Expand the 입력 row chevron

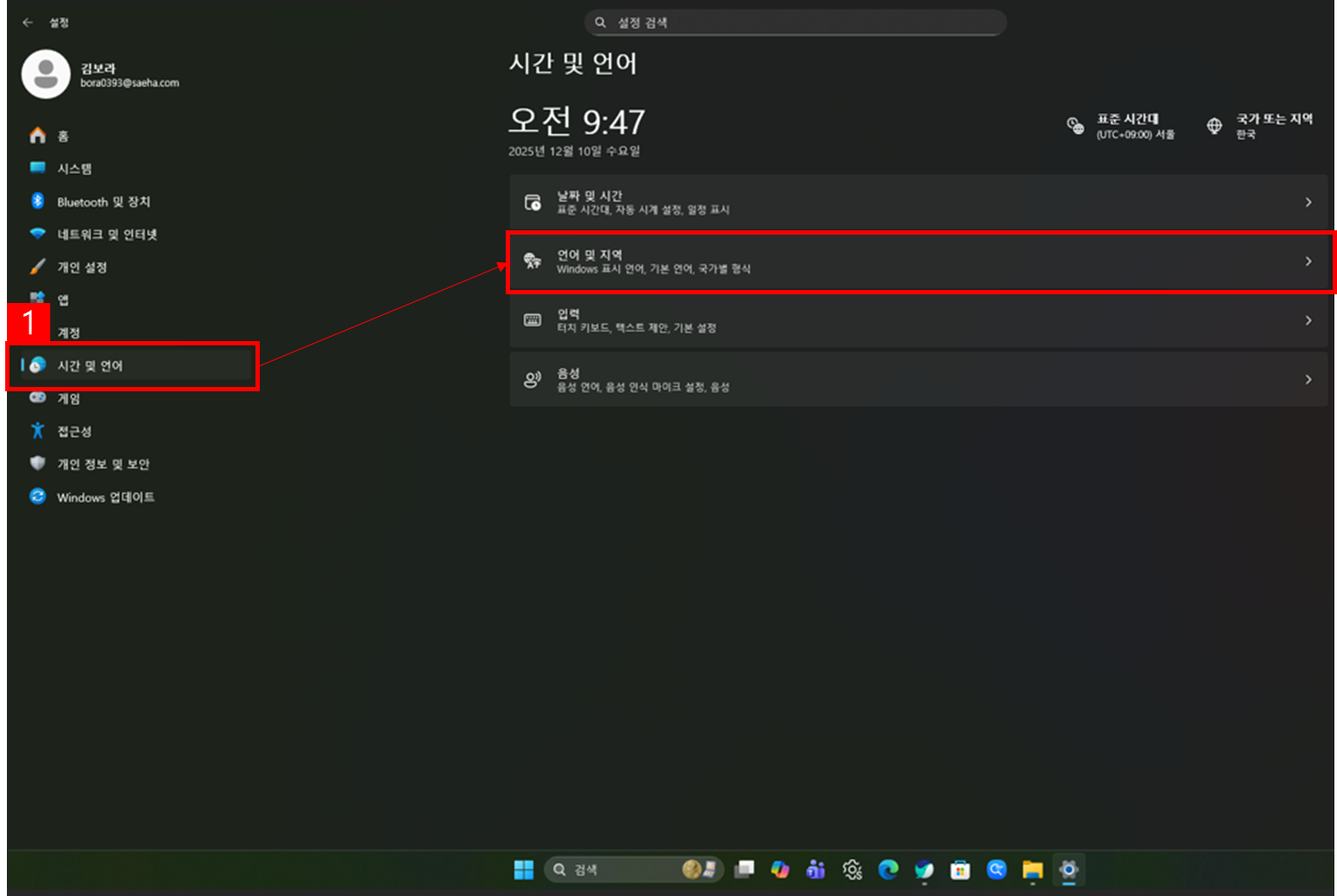(1308, 320)
